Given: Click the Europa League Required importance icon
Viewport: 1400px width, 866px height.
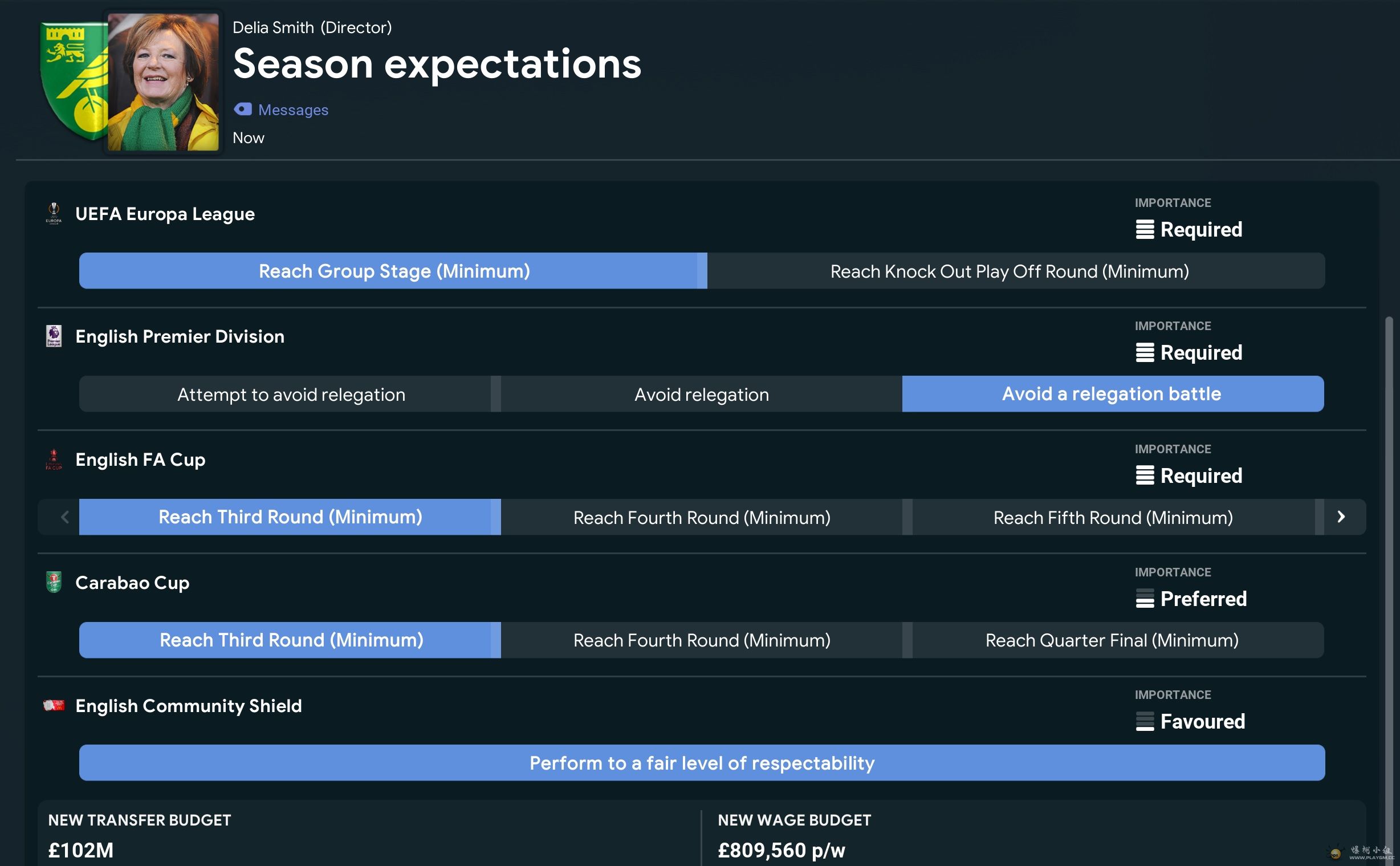Looking at the screenshot, I should click(x=1145, y=230).
